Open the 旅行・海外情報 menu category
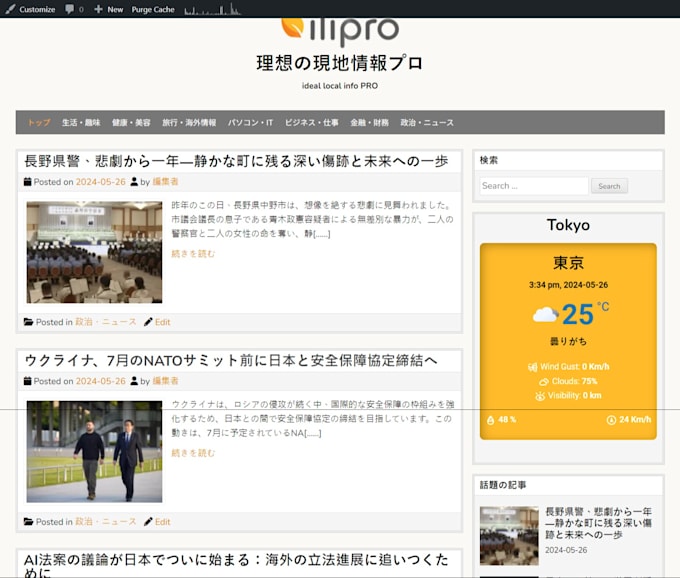 click(189, 123)
